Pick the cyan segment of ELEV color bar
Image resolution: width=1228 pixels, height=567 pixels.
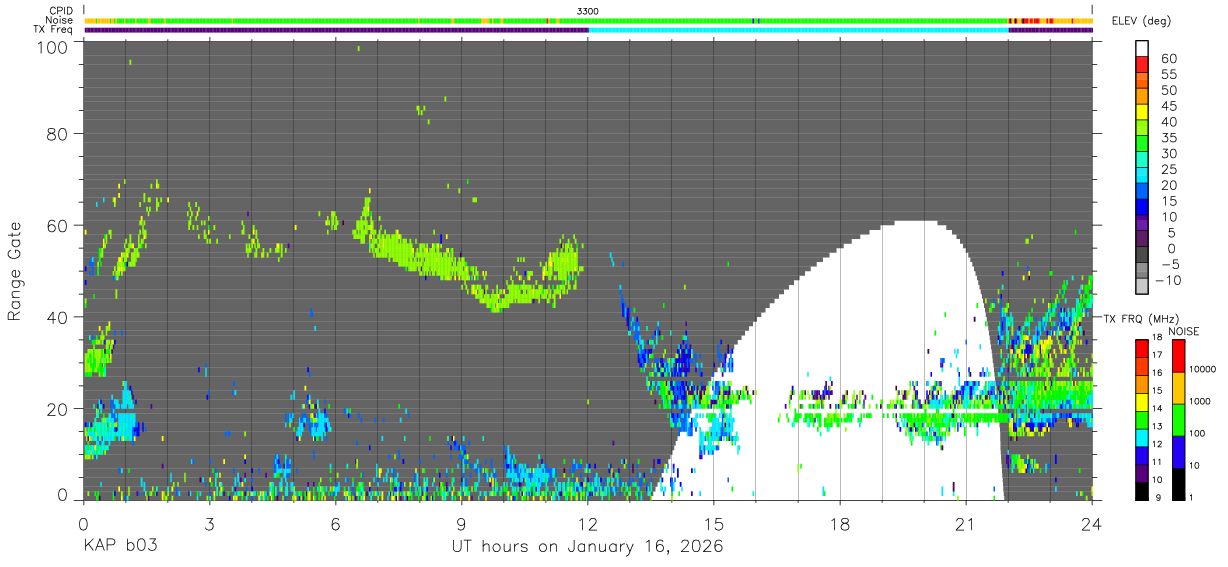tap(1142, 176)
